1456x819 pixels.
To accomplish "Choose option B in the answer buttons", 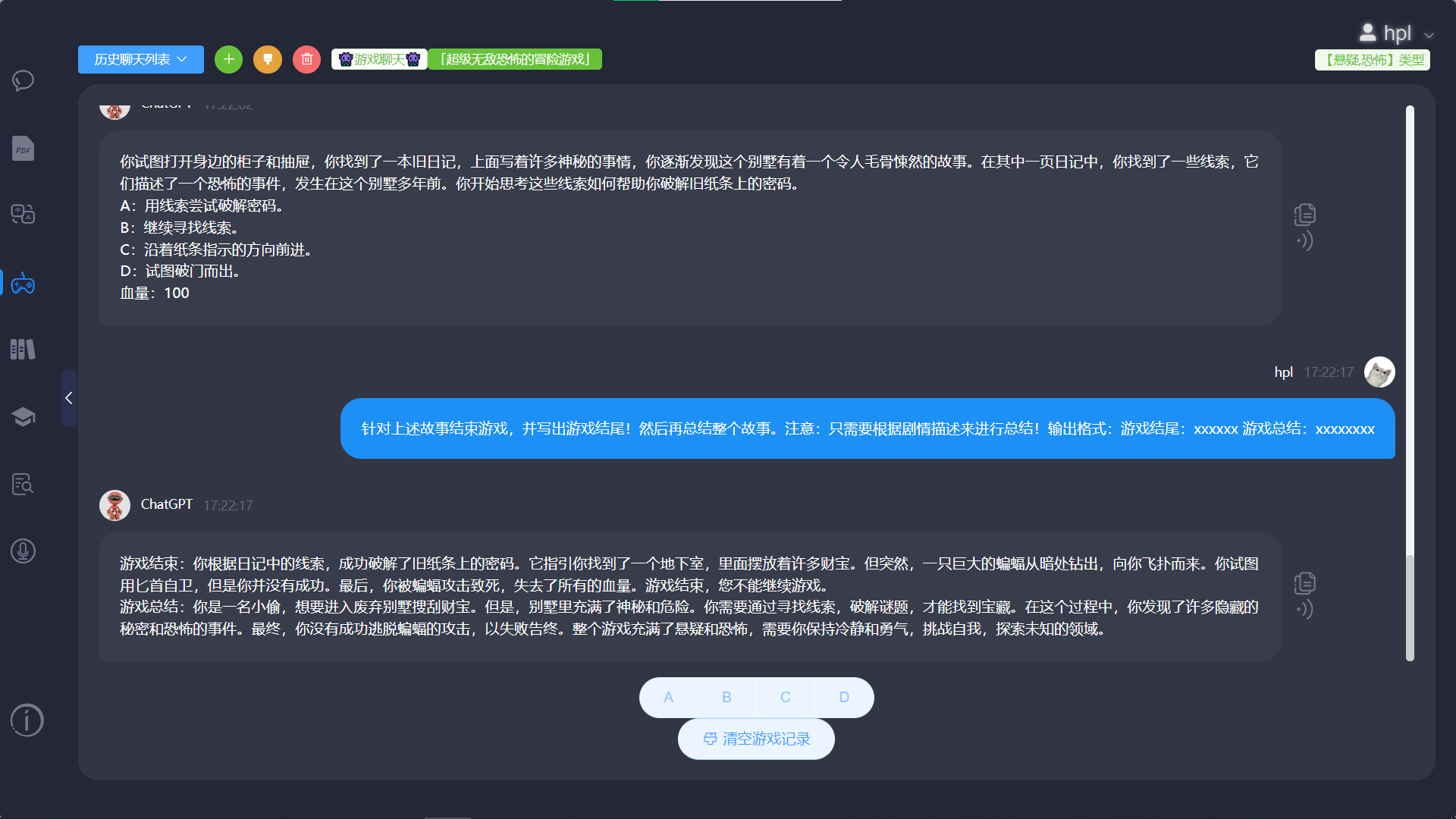I will pyautogui.click(x=726, y=697).
